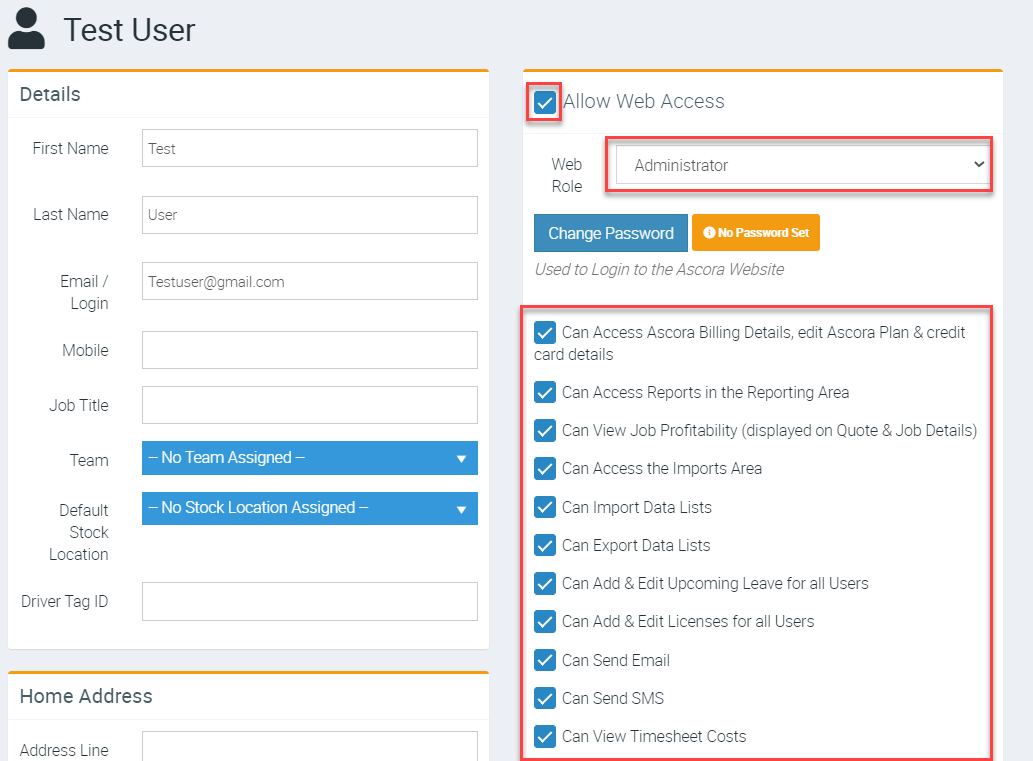Click the First Name input field
This screenshot has height=761, width=1033.
pos(309,148)
